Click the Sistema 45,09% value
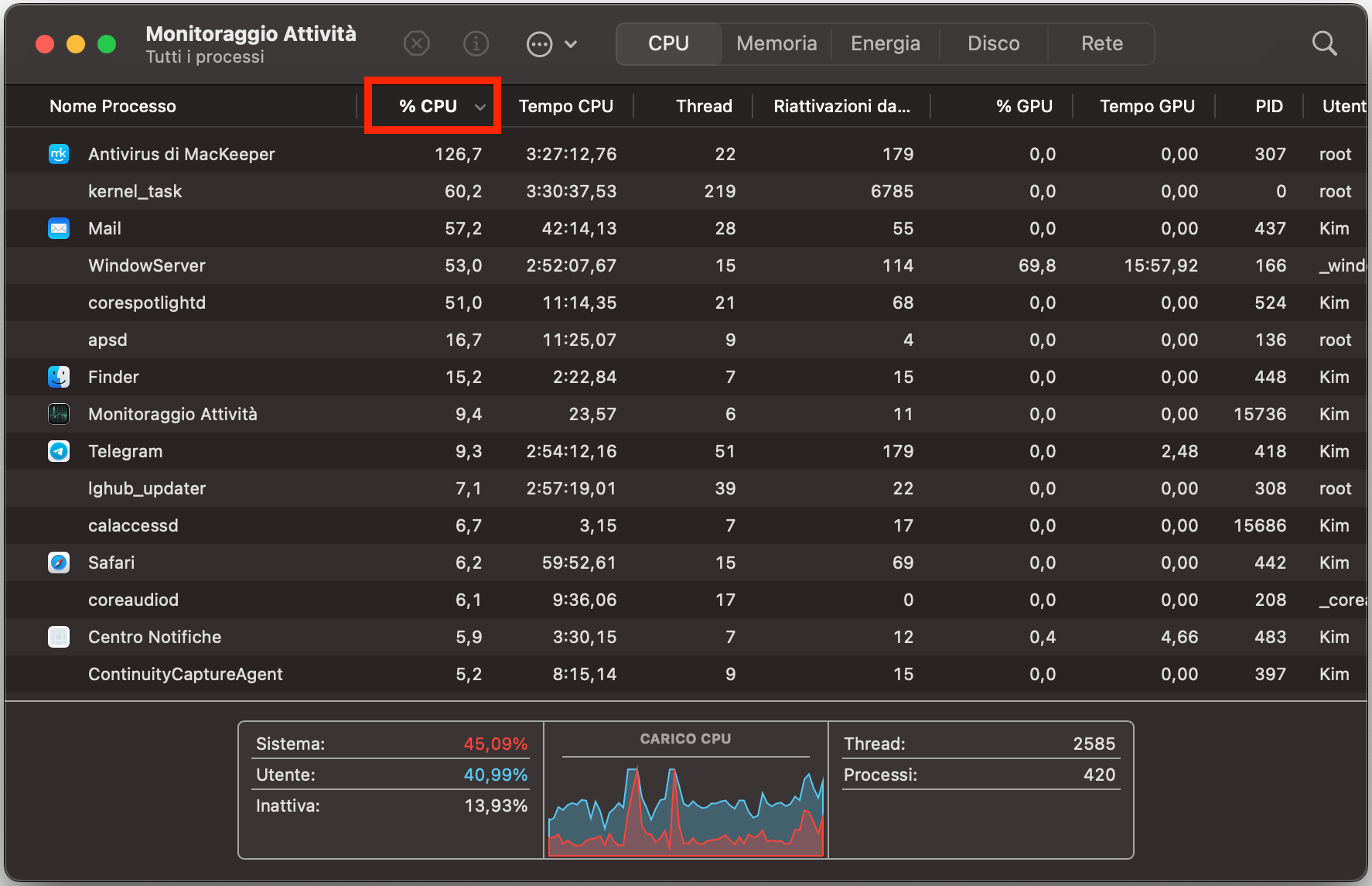 pos(495,744)
